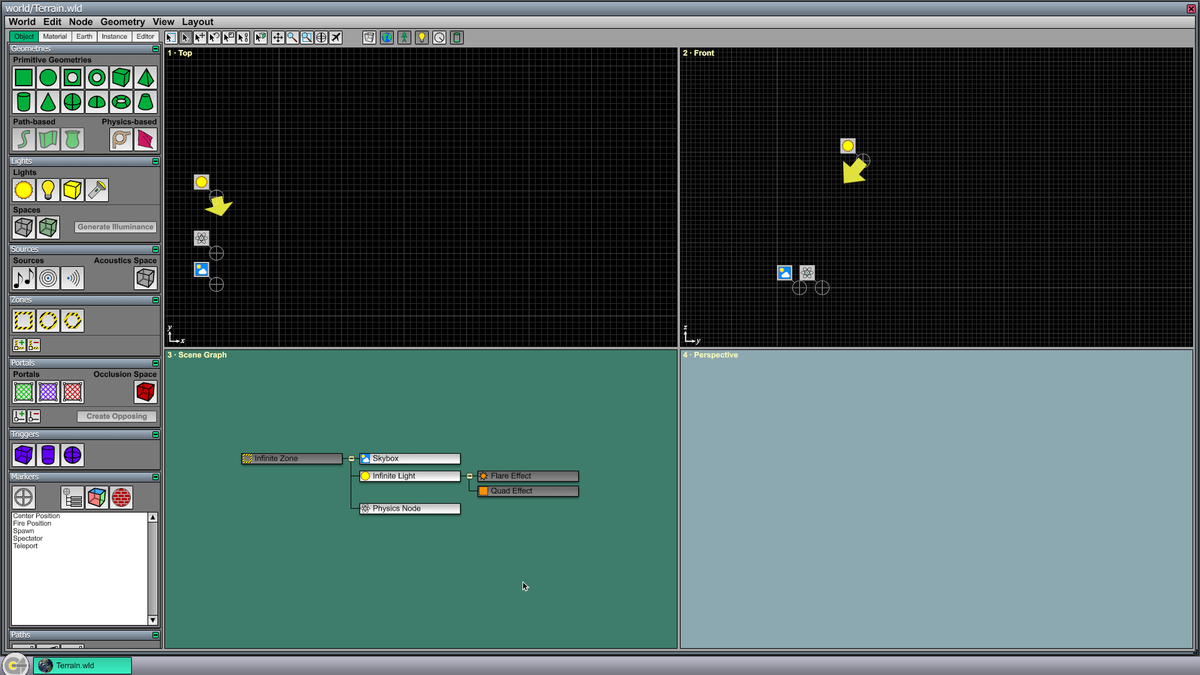The image size is (1200, 675).
Task: Click the music notes source icon
Action: point(24,278)
